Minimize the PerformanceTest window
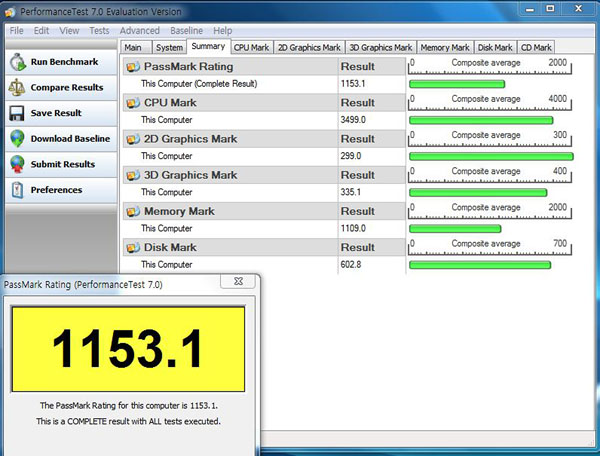 (x=530, y=9)
